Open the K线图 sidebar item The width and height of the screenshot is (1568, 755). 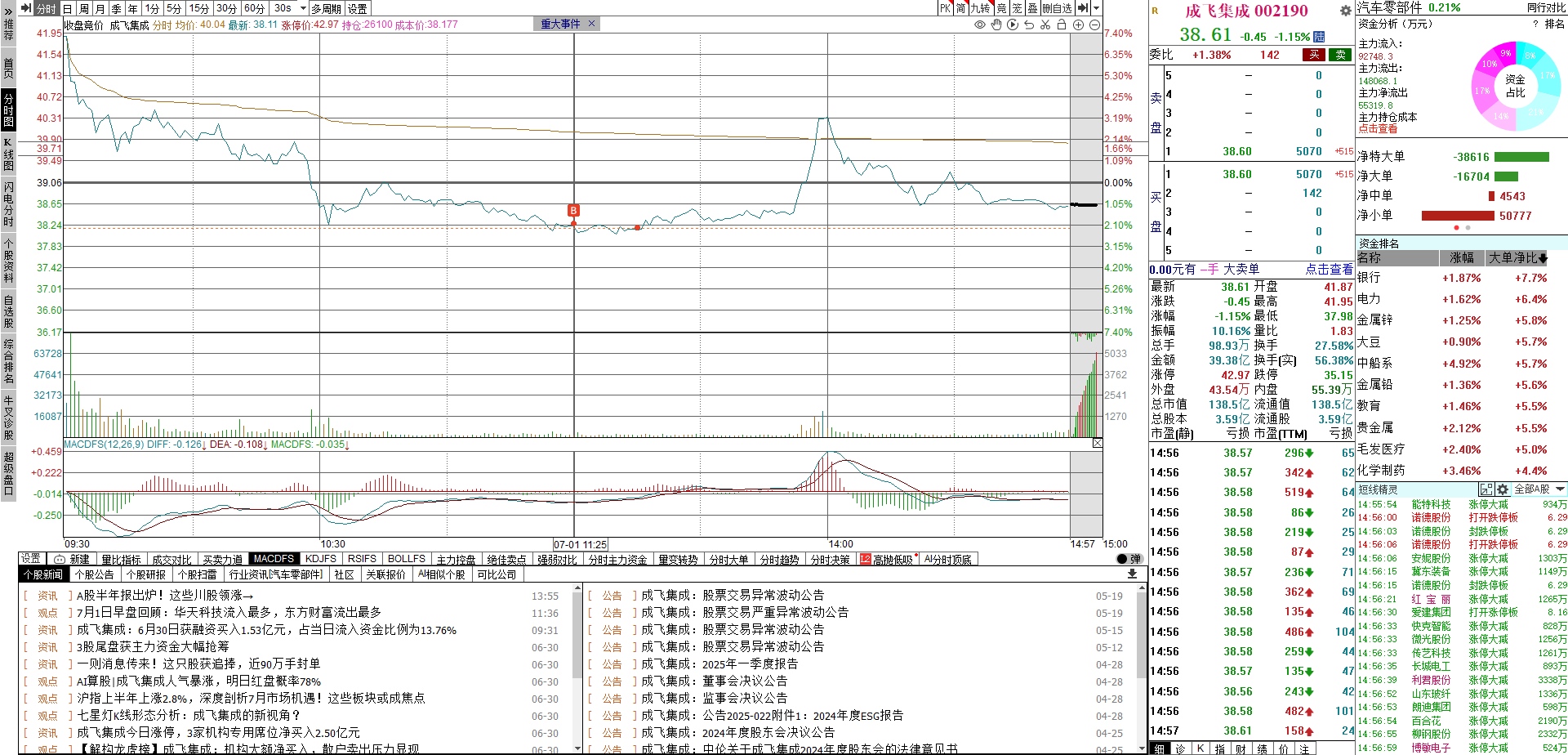pos(8,154)
